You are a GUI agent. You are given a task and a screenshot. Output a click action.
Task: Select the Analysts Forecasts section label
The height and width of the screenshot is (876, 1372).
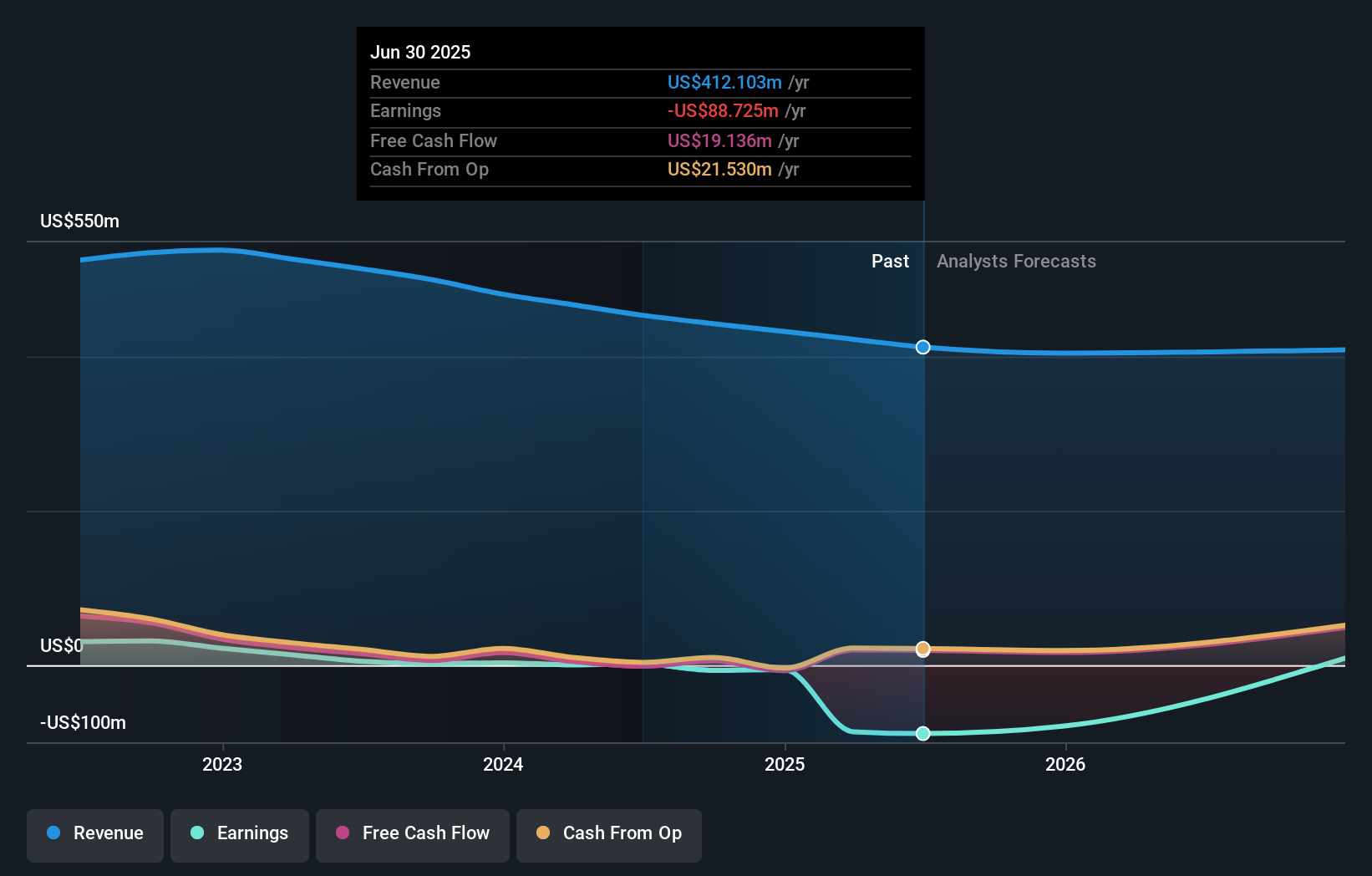(x=1016, y=261)
